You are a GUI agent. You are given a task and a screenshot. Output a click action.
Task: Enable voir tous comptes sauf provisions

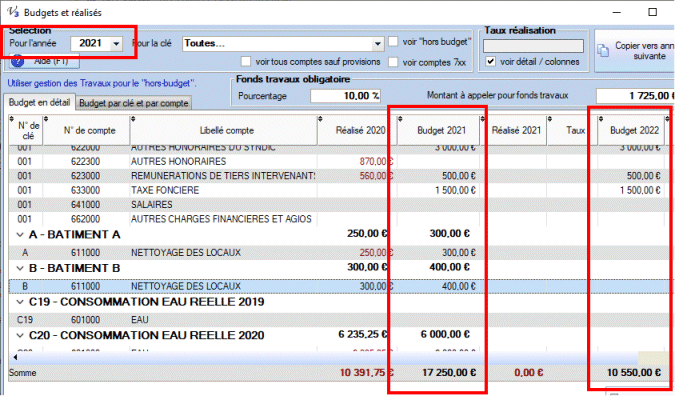(x=246, y=62)
